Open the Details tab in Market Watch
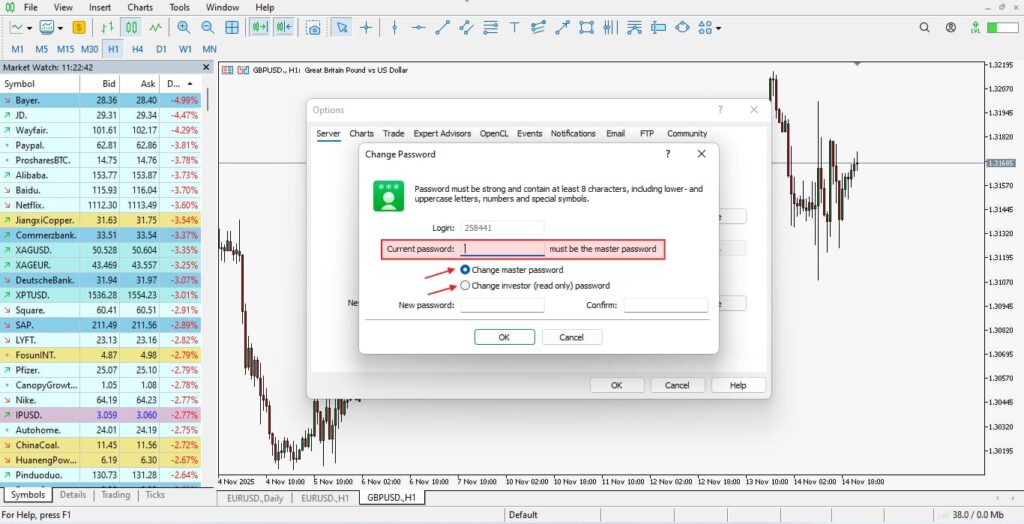The width and height of the screenshot is (1024, 524). coord(72,495)
